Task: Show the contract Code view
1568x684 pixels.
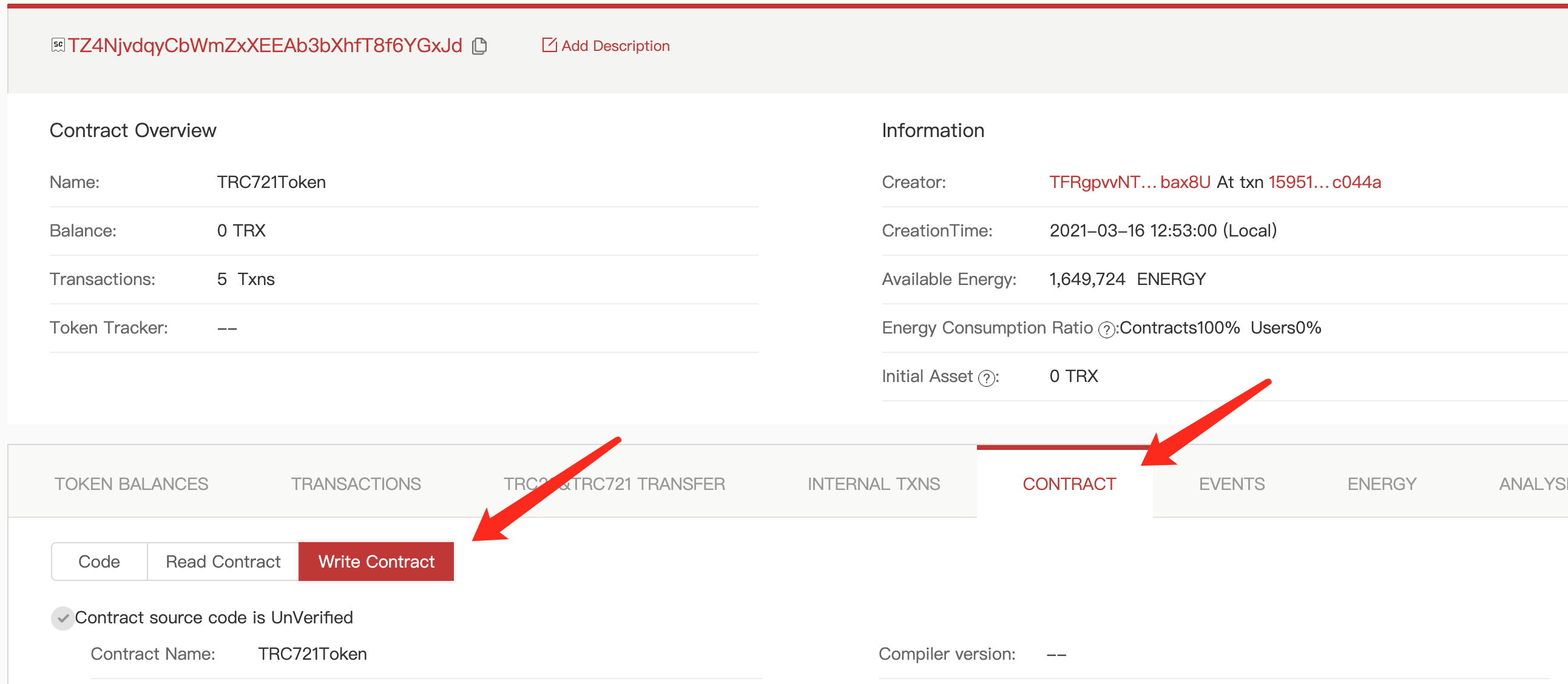Action: pos(100,561)
